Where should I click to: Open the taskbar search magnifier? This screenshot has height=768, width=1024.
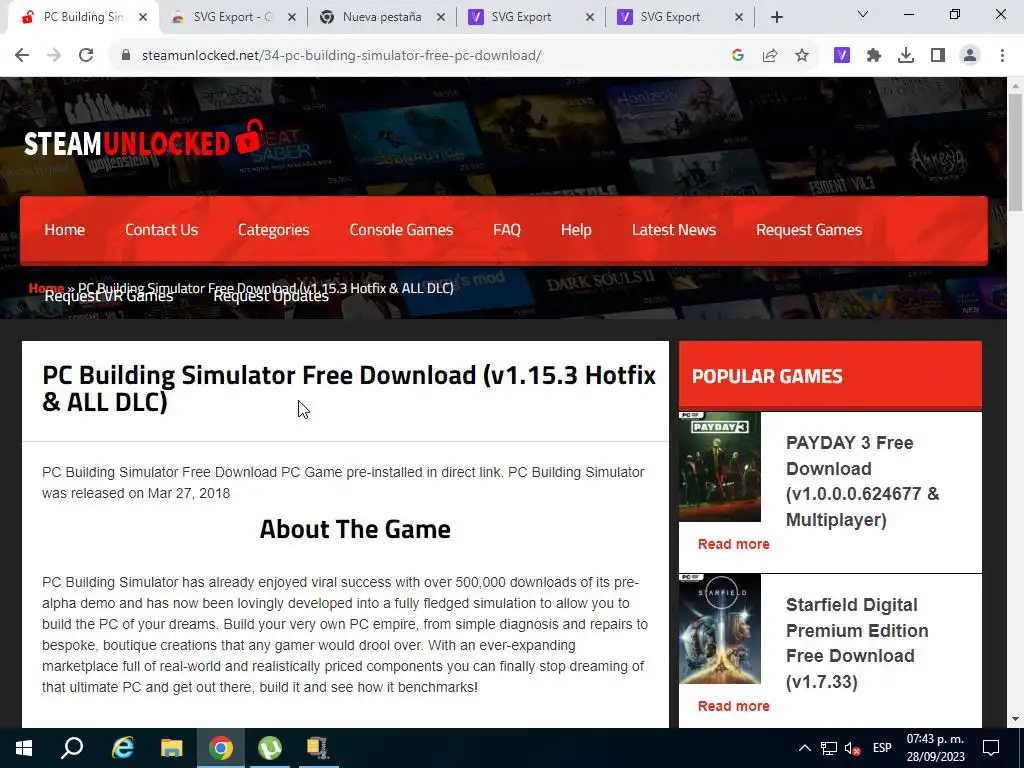coord(72,748)
